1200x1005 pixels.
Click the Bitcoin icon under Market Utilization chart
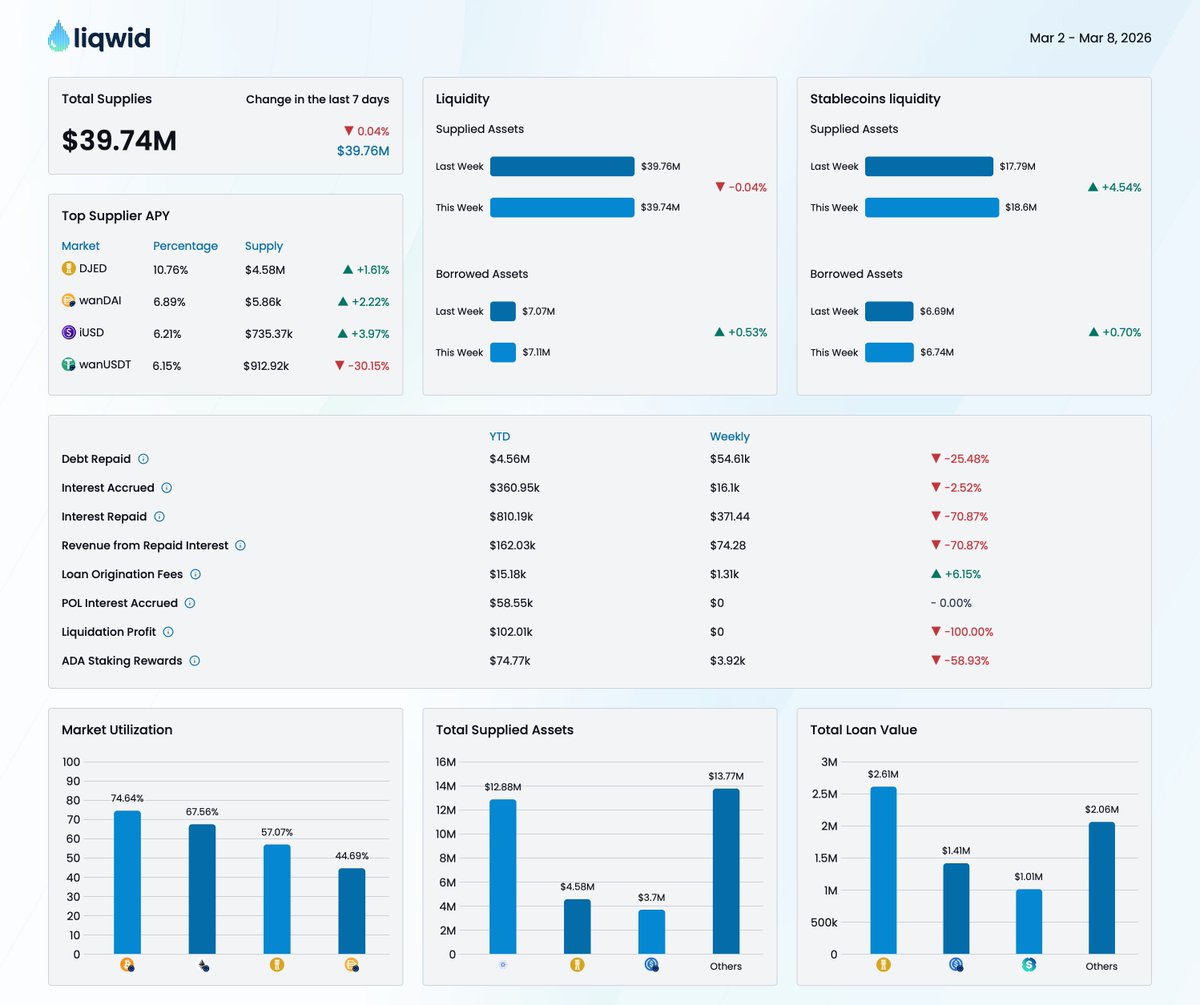(x=127, y=964)
